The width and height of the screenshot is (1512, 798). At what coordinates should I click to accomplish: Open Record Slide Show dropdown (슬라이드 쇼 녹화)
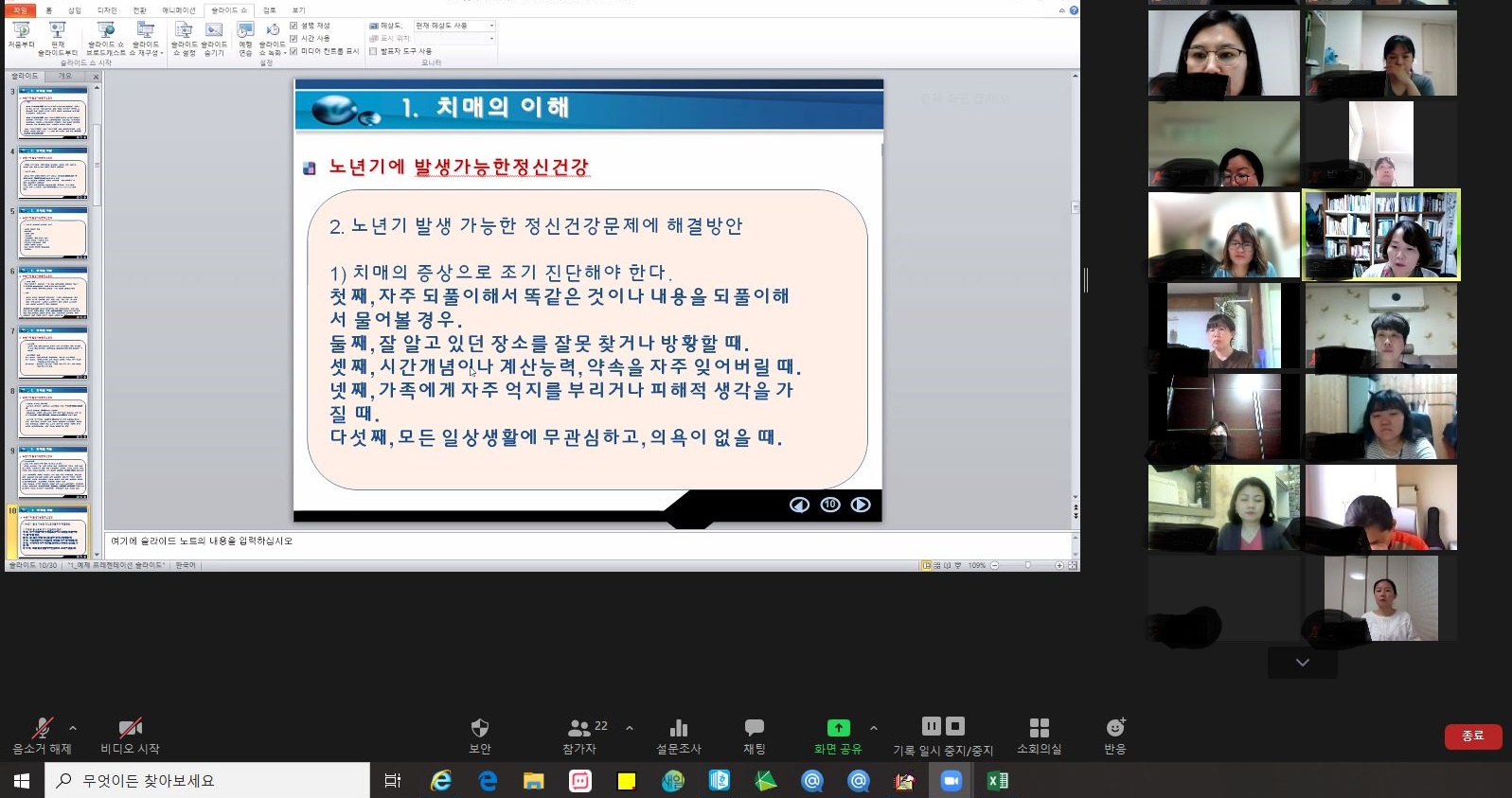pyautogui.click(x=273, y=39)
